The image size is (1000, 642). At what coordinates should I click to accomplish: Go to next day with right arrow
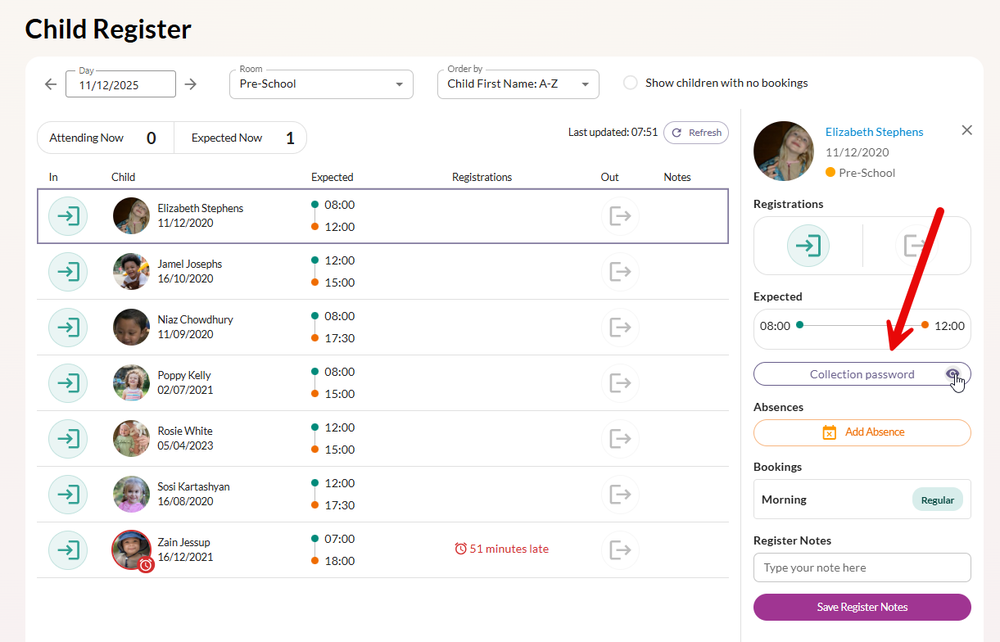click(191, 84)
